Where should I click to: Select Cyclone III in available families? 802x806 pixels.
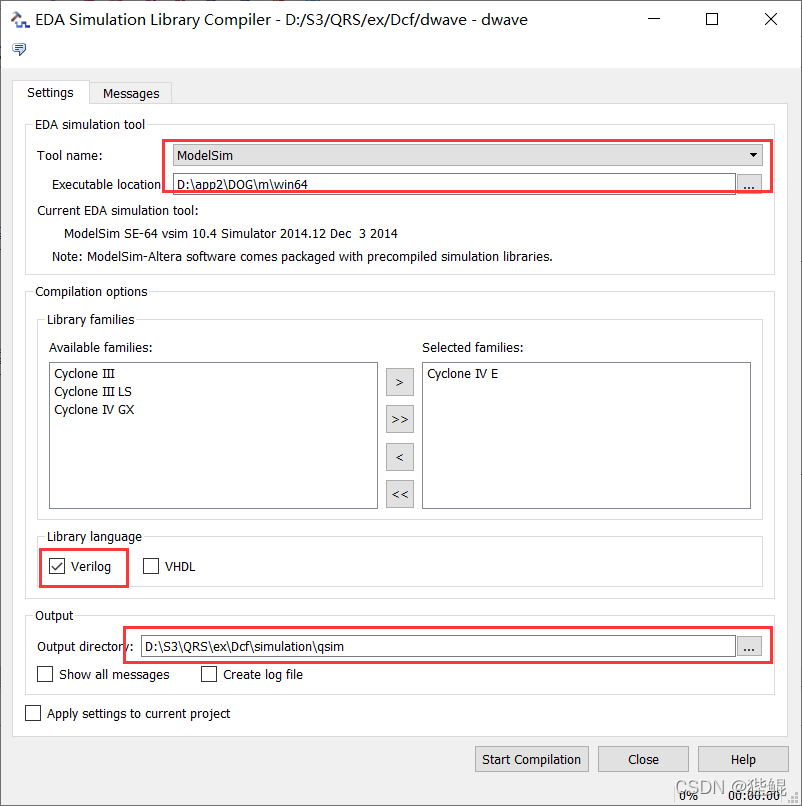coord(84,374)
